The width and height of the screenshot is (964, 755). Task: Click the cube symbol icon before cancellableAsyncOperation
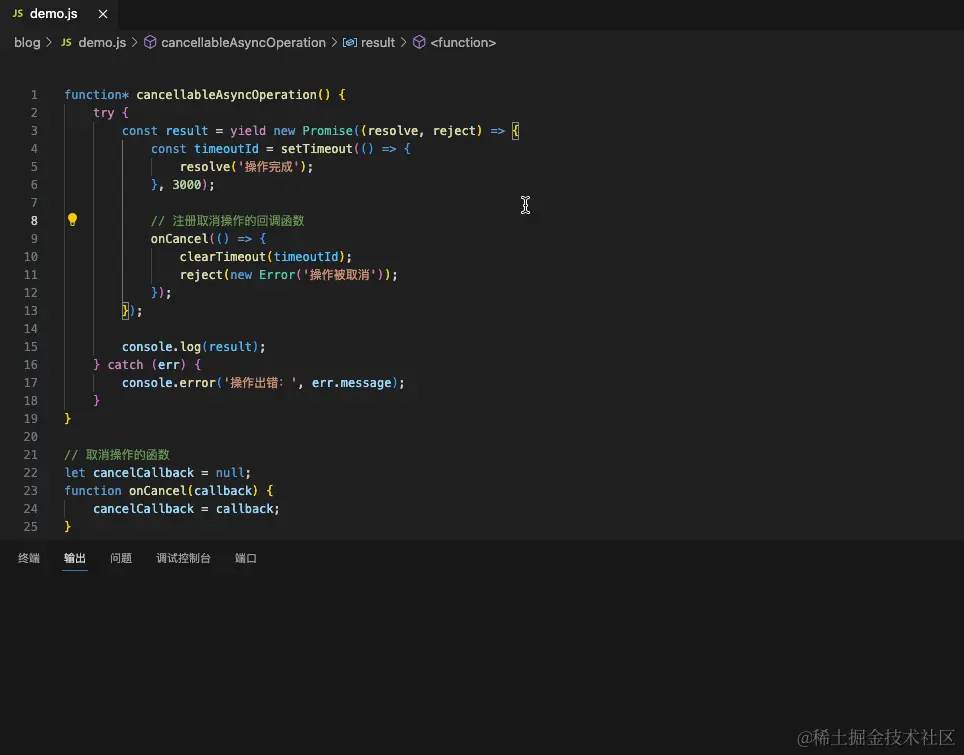(x=150, y=42)
